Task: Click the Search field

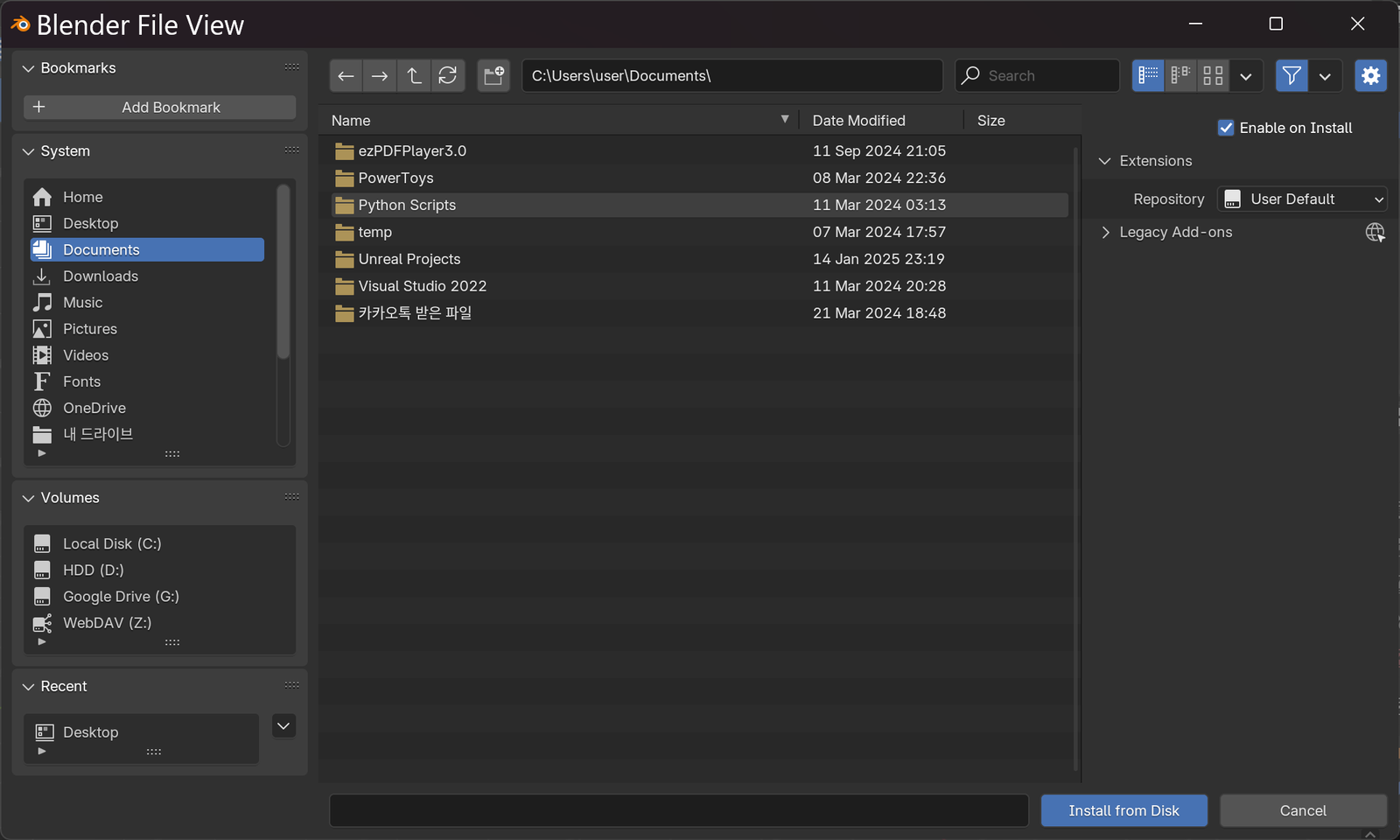Action: (x=1038, y=76)
